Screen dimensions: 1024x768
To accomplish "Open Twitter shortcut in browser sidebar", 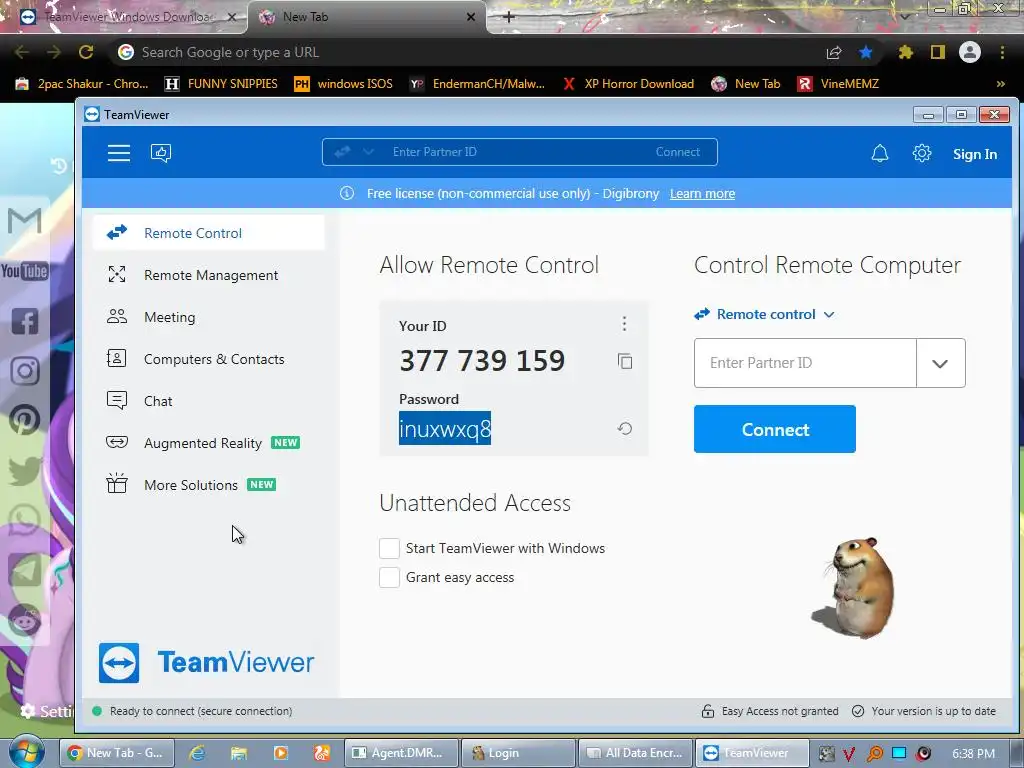I will click(25, 470).
